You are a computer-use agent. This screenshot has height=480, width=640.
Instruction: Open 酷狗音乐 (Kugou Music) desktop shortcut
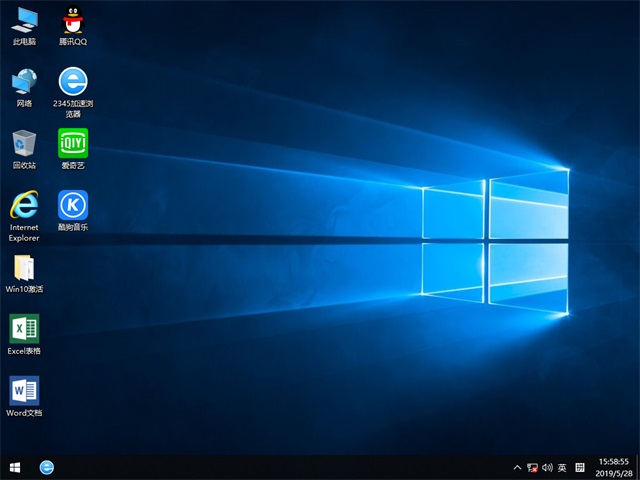[72, 205]
